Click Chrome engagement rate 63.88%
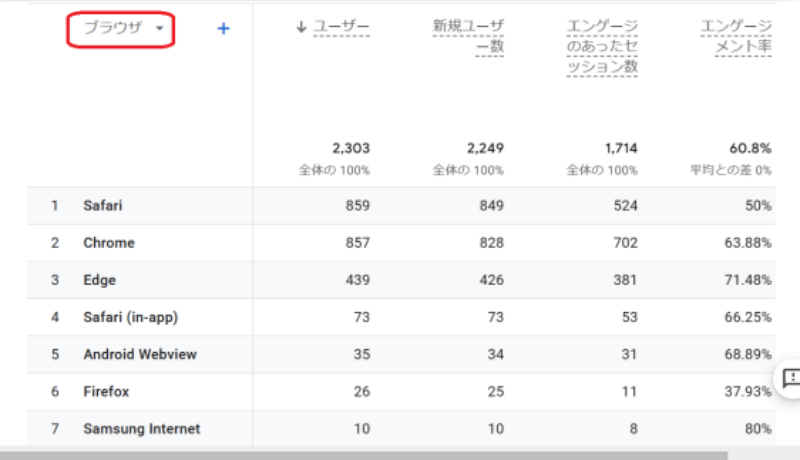800x460 pixels. (x=748, y=243)
